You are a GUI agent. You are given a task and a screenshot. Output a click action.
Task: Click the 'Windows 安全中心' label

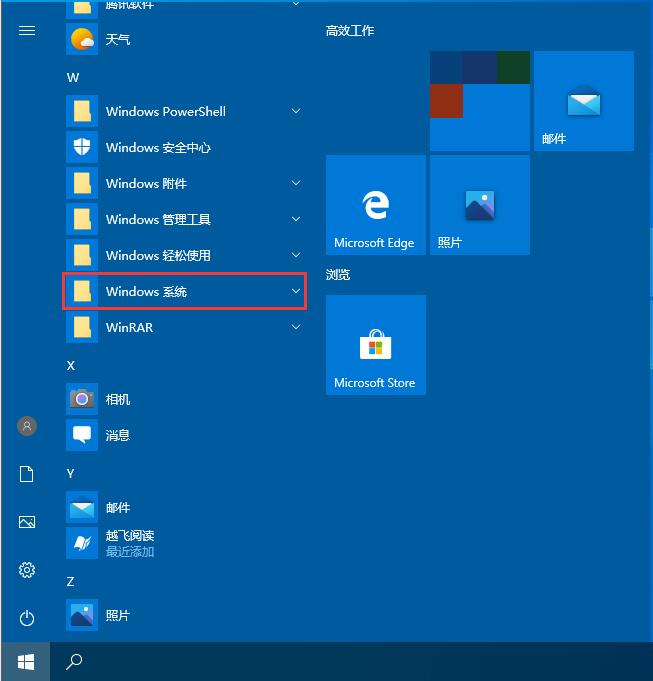coord(158,148)
